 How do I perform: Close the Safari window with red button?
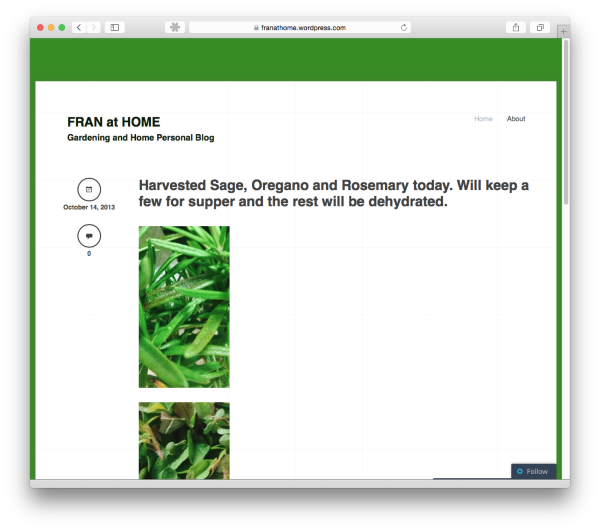point(40,28)
